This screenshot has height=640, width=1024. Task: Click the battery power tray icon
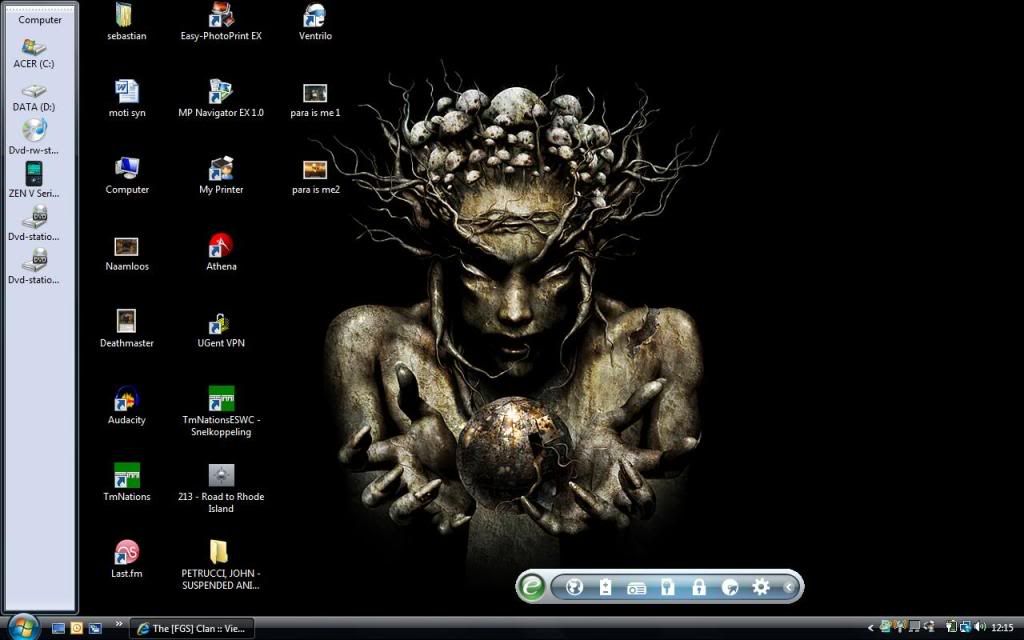coord(952,626)
